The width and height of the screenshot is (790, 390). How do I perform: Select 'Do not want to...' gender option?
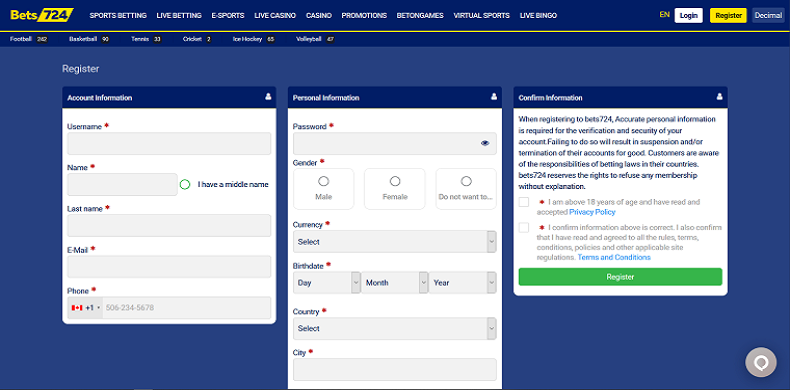(466, 181)
